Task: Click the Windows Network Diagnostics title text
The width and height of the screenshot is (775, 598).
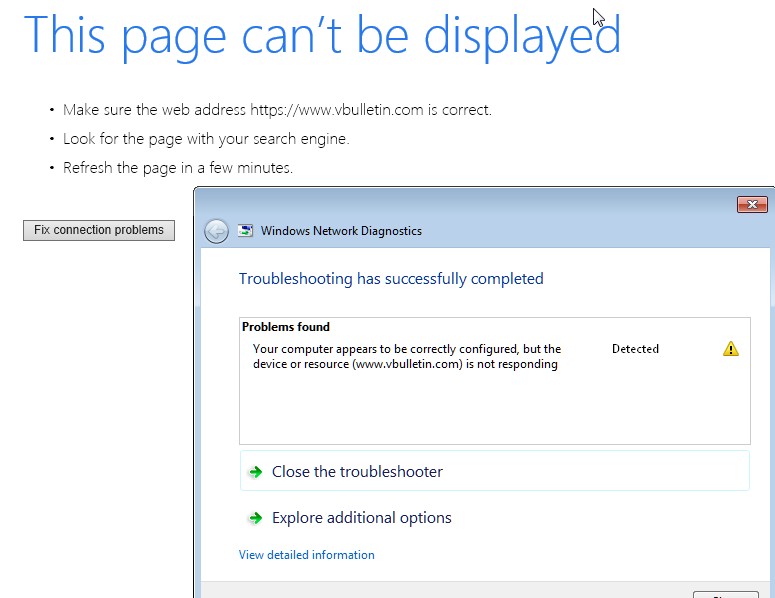Action: tap(341, 231)
